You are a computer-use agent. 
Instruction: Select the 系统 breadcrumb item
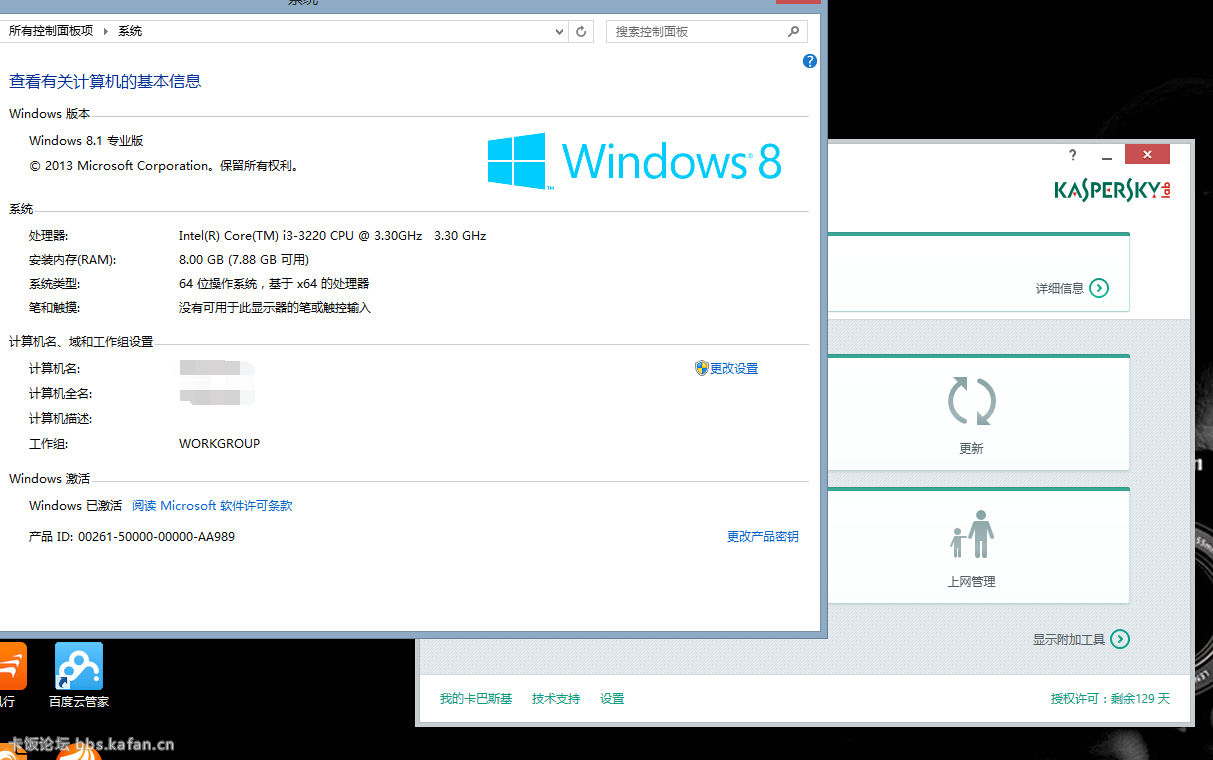pyautogui.click(x=130, y=31)
